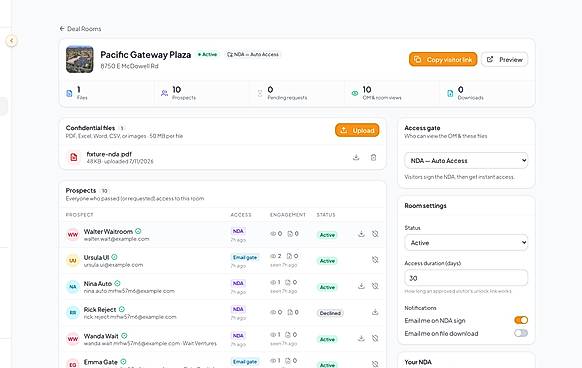Viewport: 582px width, 368px height.
Task: Click Rick Reject's verified check icon
Action: pos(122,309)
